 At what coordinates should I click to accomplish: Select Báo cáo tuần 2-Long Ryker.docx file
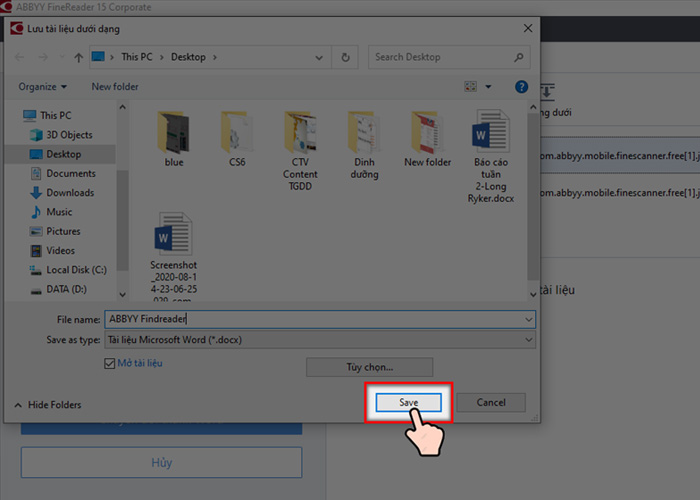tap(491, 157)
